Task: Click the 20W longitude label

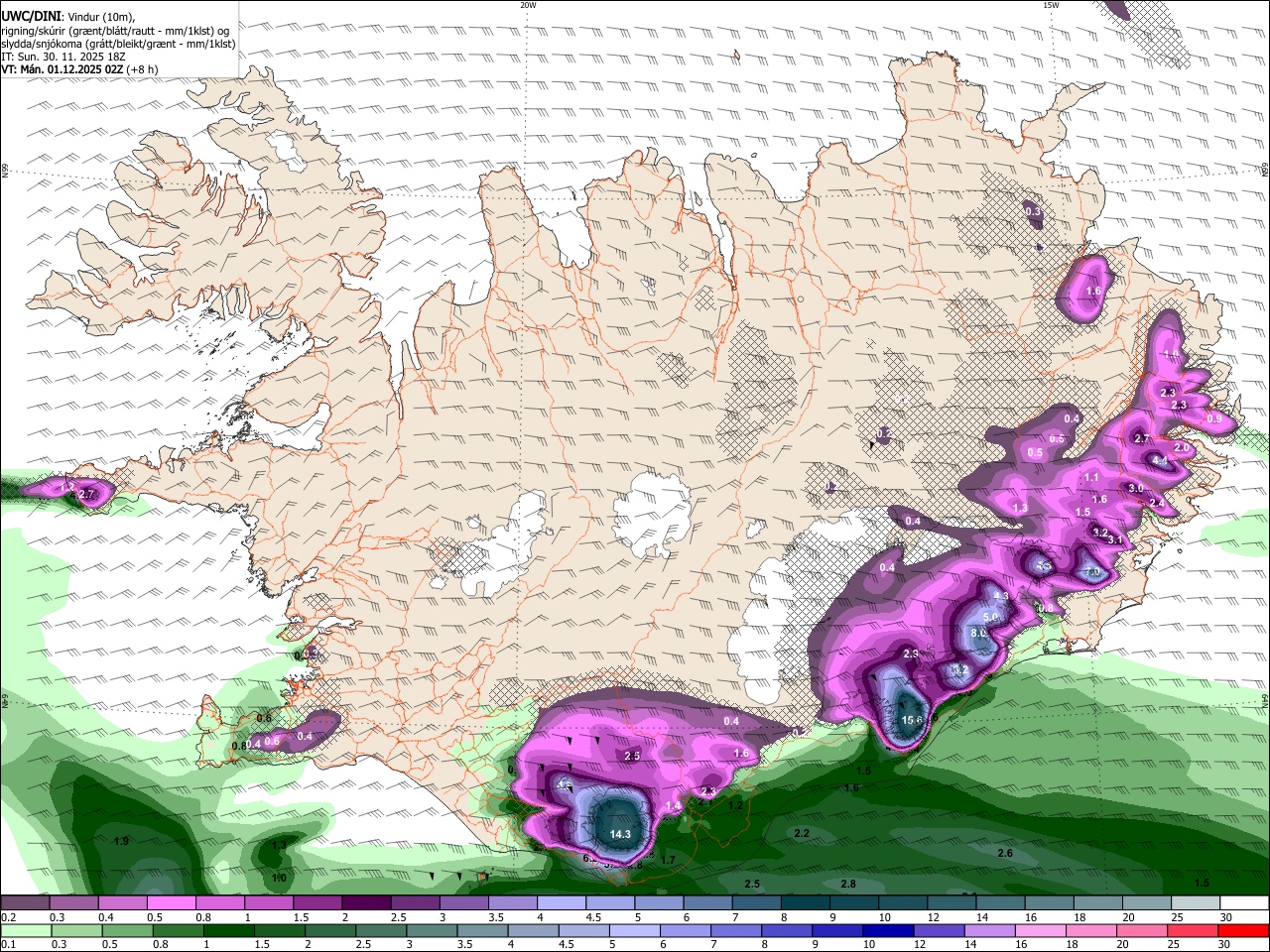Action: [528, 5]
